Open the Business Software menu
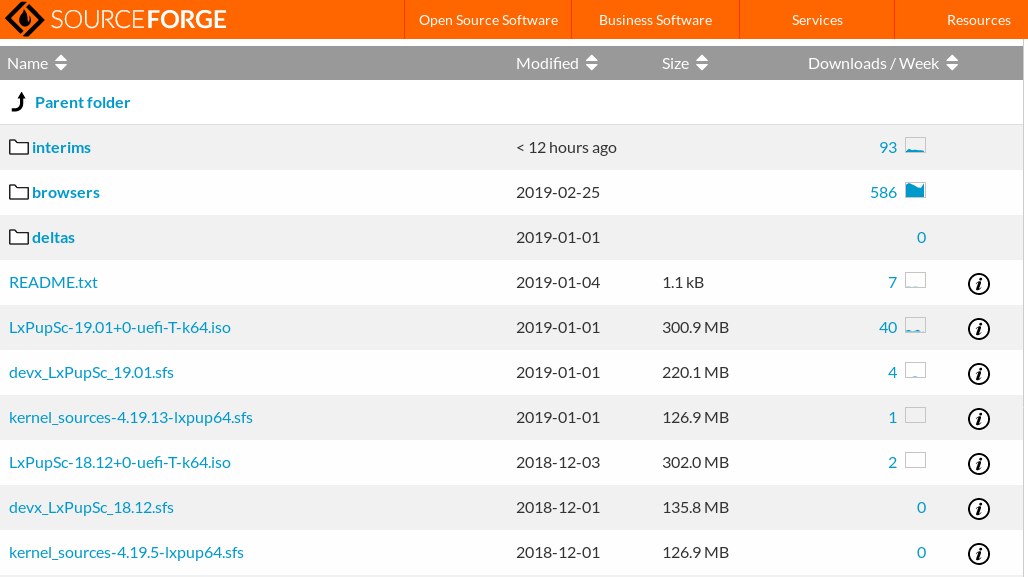This screenshot has width=1028, height=577. coord(655,19)
